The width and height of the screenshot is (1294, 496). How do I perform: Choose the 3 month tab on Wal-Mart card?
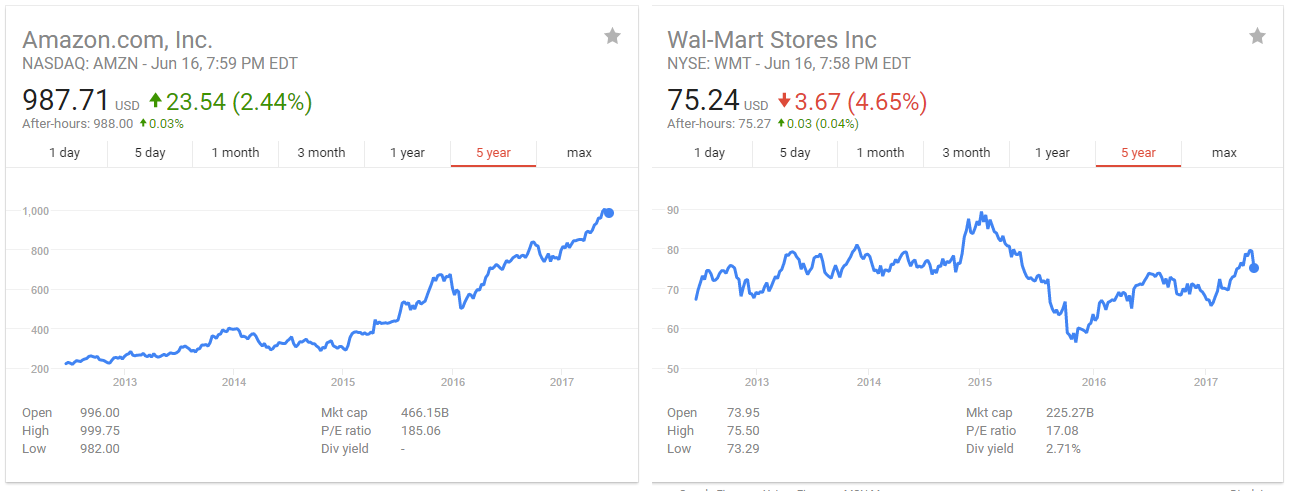(x=966, y=153)
